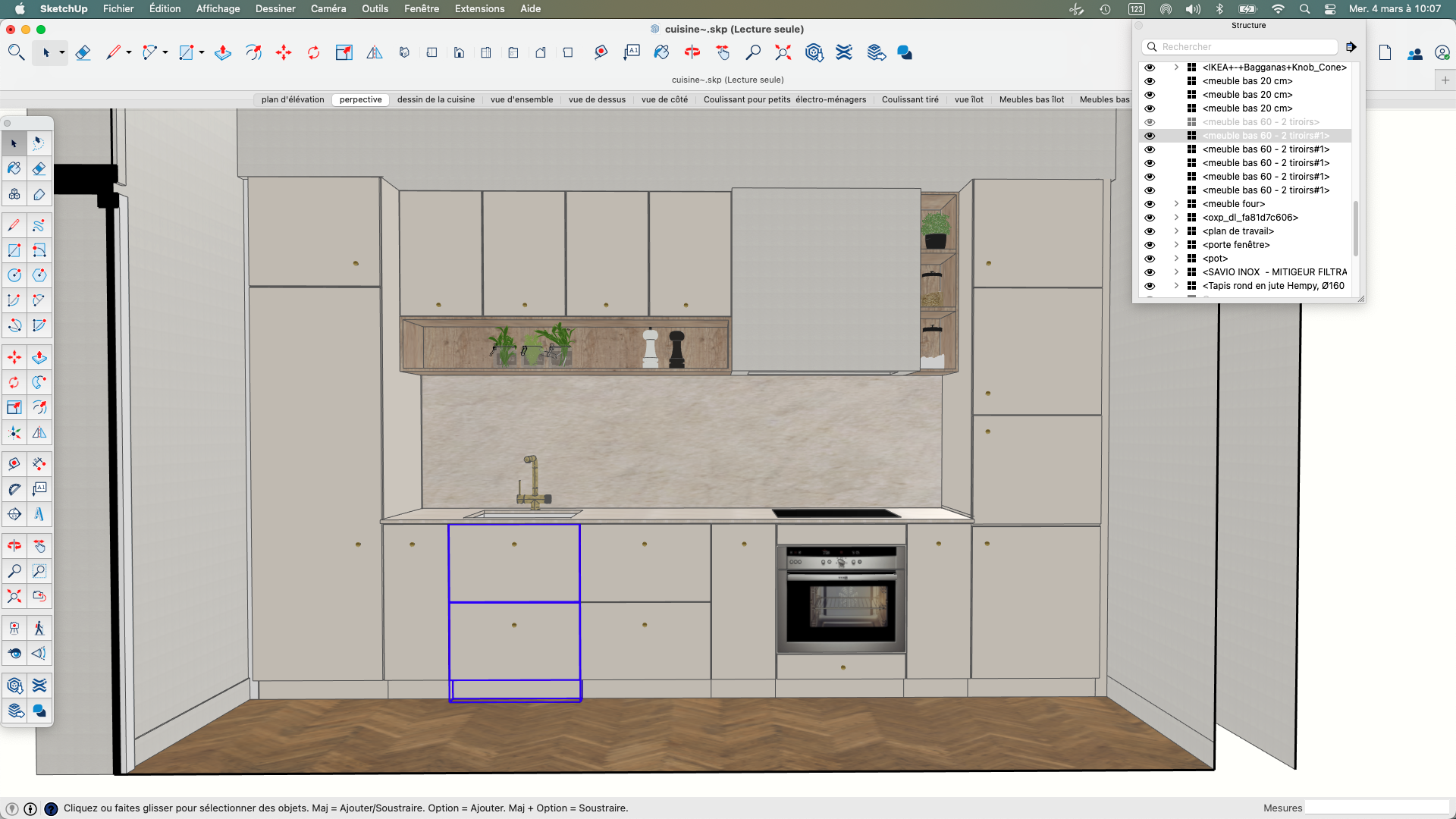Click the Rechercher field in Structure panel
This screenshot has width=1456, height=819.
point(1238,46)
